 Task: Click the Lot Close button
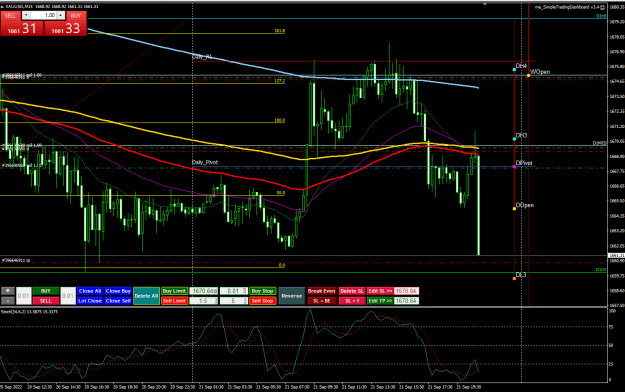(x=90, y=301)
